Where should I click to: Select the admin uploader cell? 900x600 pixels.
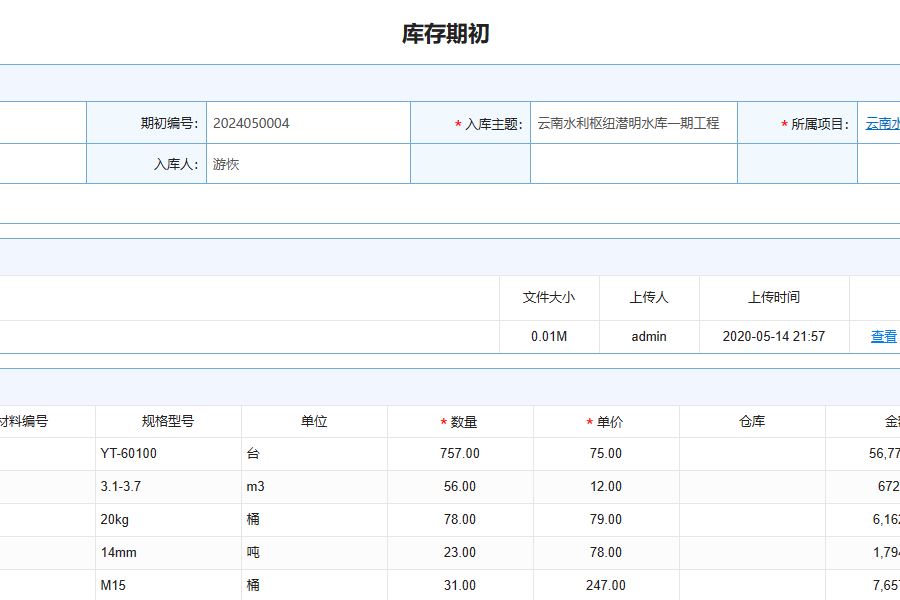click(x=649, y=337)
